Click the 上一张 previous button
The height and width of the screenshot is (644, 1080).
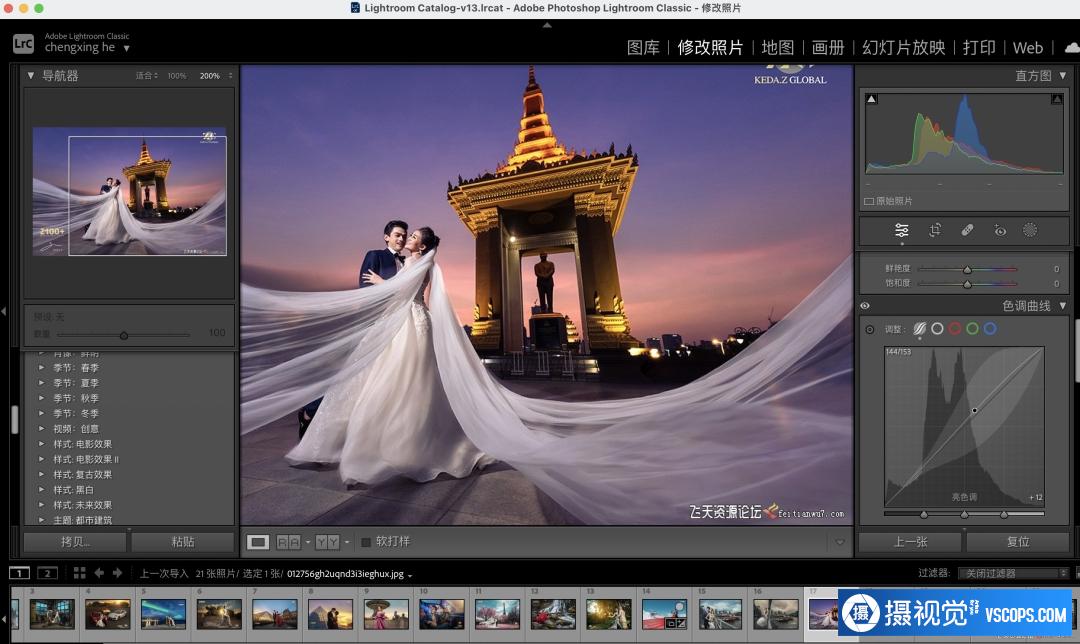pos(911,542)
